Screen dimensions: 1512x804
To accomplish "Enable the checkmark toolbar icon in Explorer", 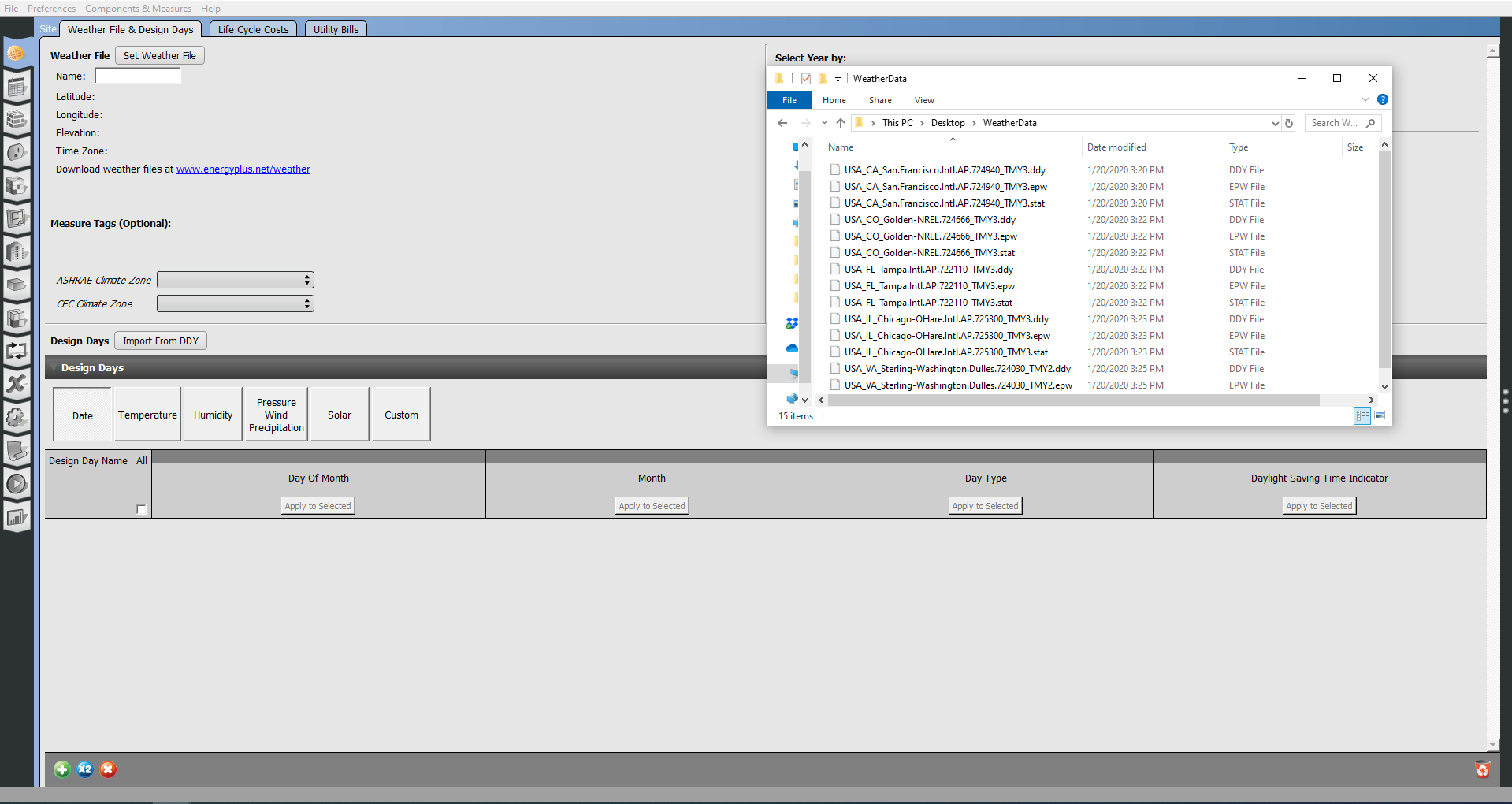I will tap(805, 78).
